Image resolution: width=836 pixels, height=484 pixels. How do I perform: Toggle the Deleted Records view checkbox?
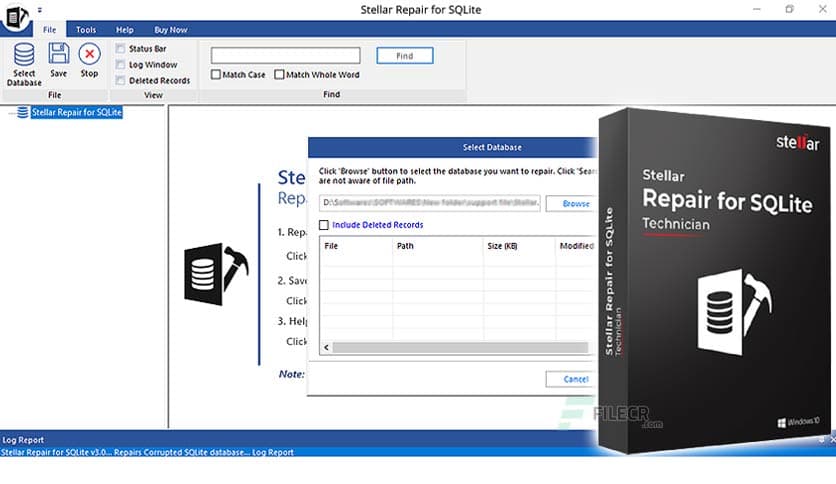[x=120, y=80]
